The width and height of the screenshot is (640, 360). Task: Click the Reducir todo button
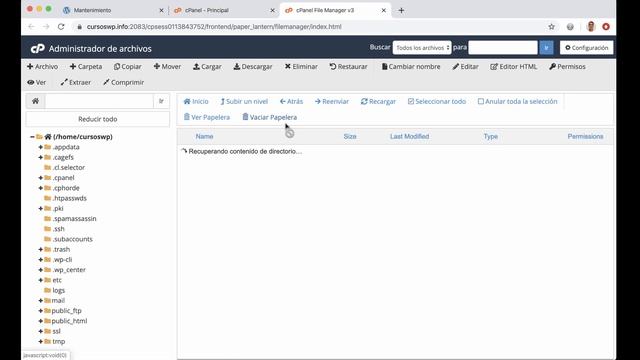click(98, 119)
